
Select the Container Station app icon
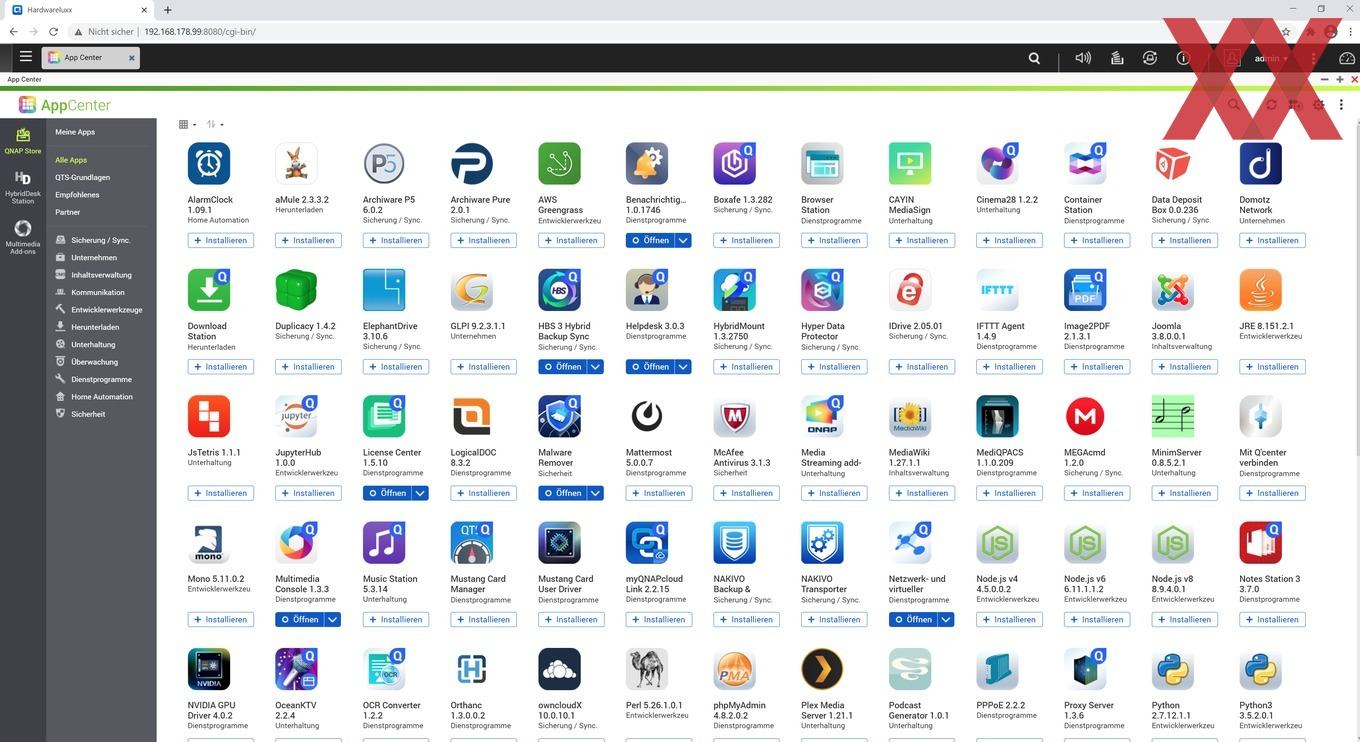[1085, 163]
